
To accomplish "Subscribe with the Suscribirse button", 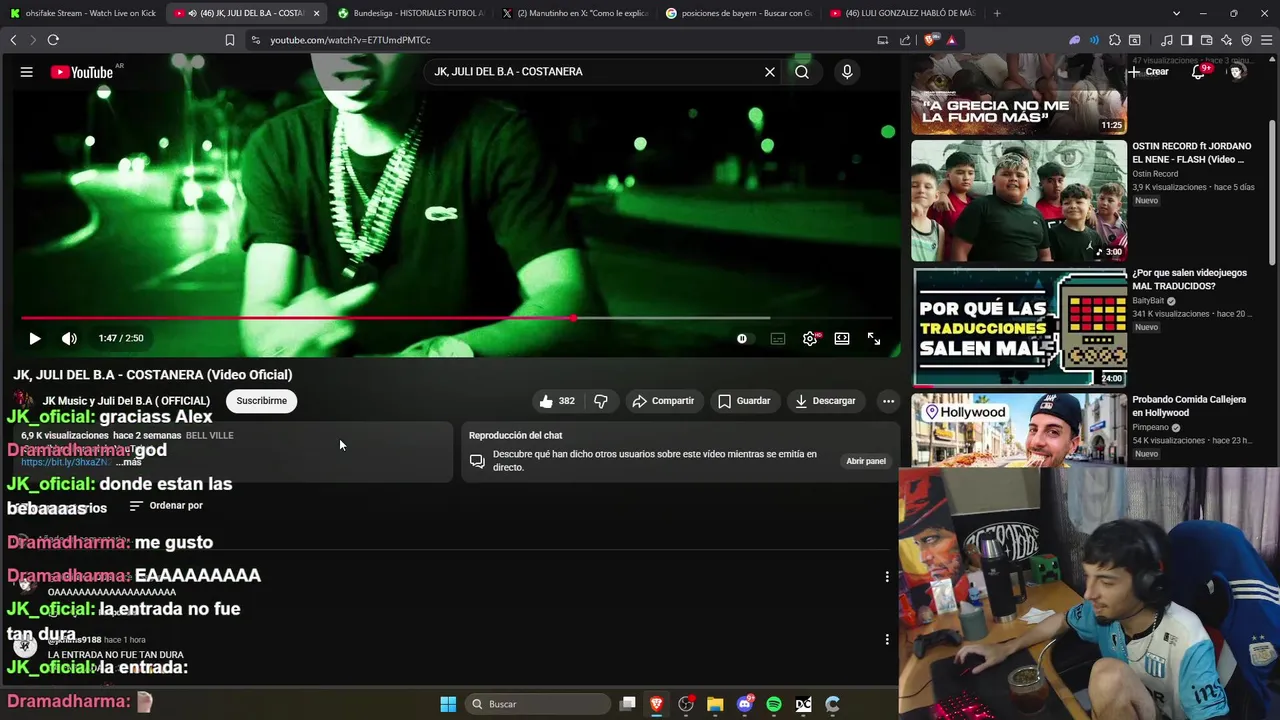I will click(x=261, y=401).
